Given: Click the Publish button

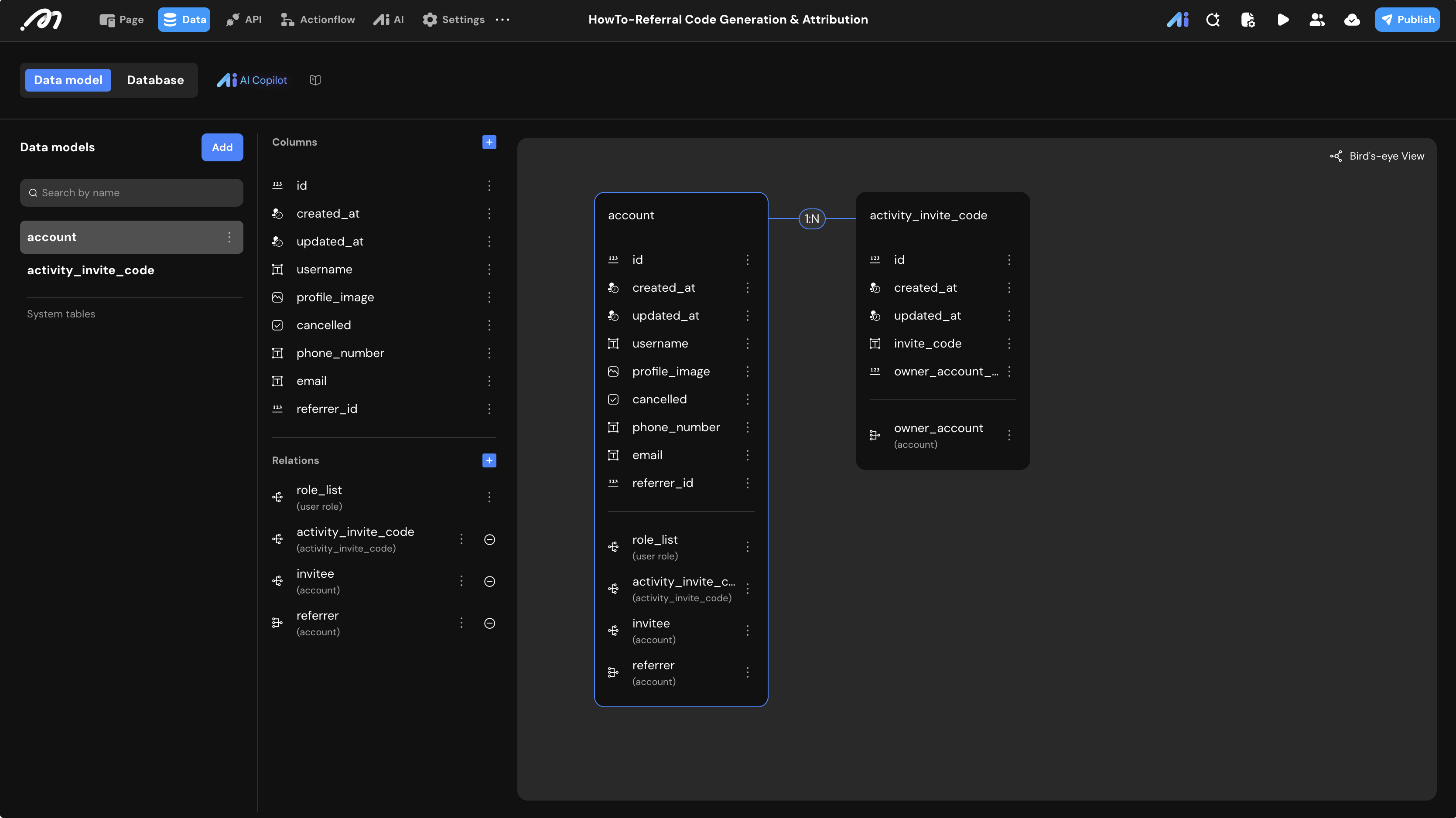Looking at the screenshot, I should pos(1407,20).
